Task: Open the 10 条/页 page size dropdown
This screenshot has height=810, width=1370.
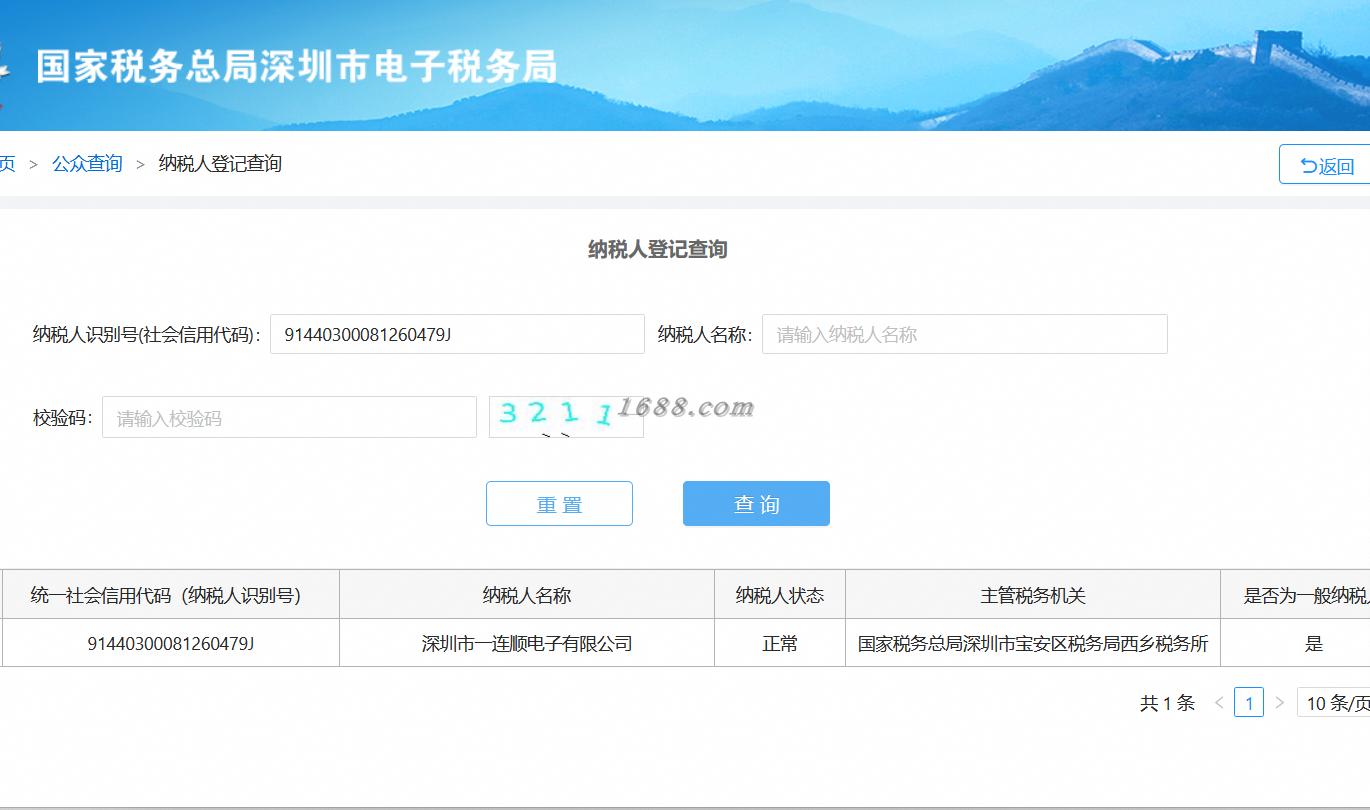Action: (x=1334, y=703)
